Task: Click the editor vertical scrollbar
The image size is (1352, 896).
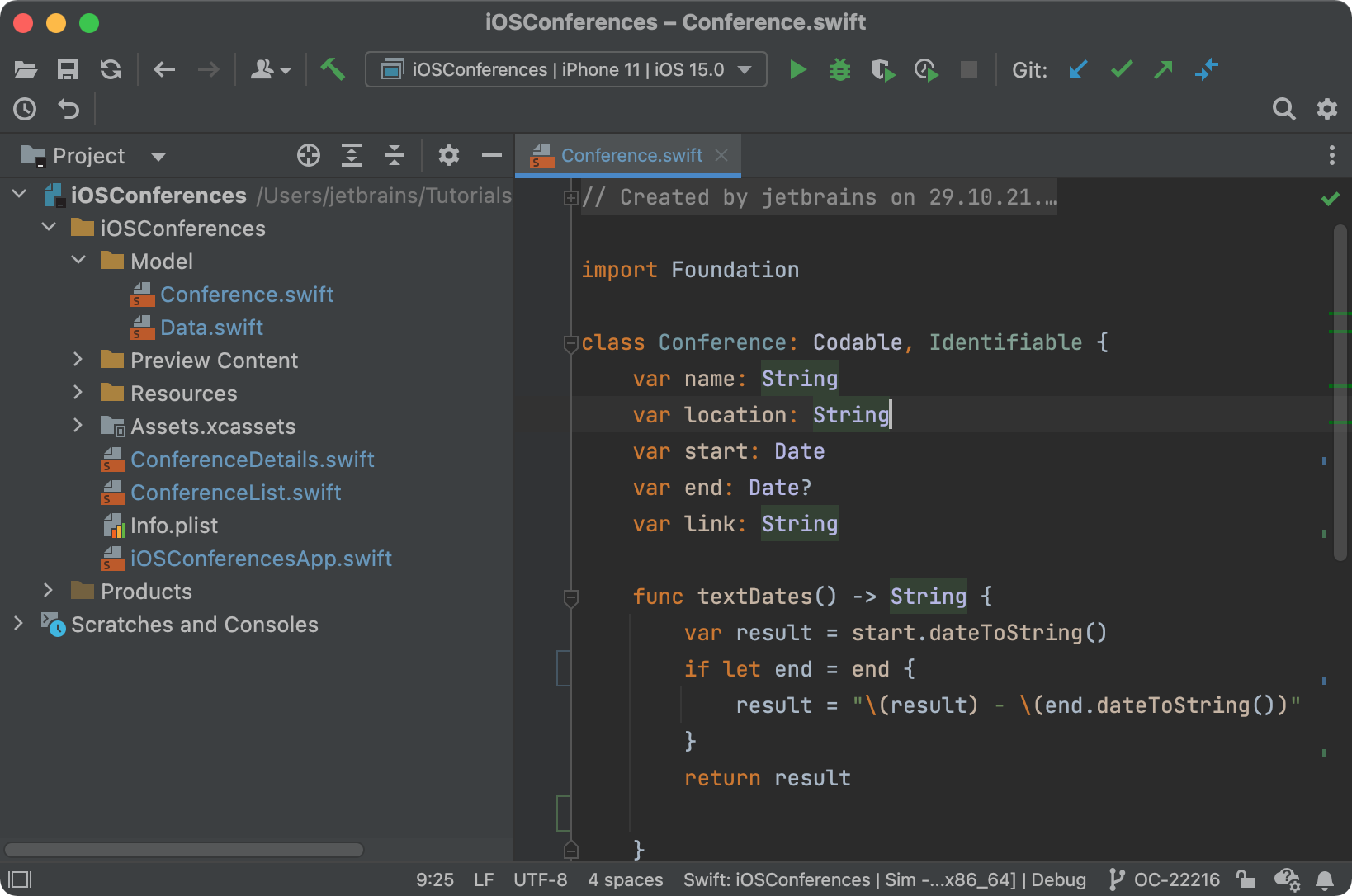Action: click(1340, 392)
